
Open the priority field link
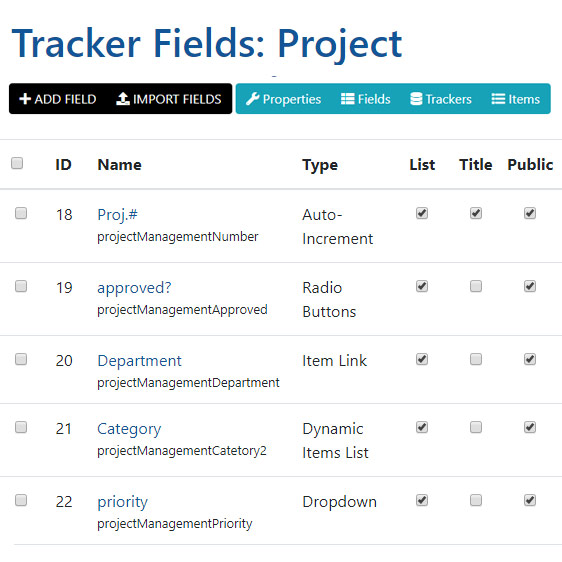pos(122,502)
